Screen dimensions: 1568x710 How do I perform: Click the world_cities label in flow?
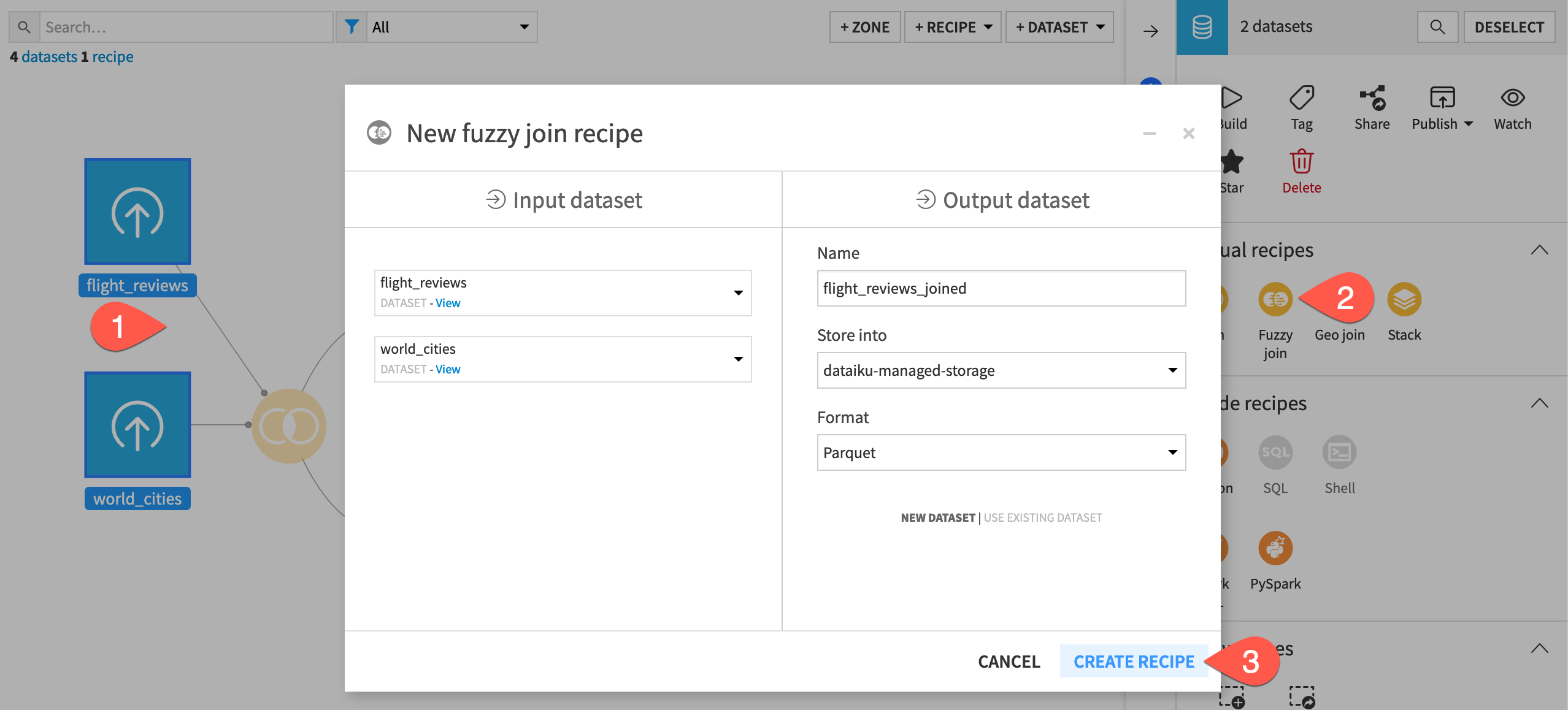point(137,498)
